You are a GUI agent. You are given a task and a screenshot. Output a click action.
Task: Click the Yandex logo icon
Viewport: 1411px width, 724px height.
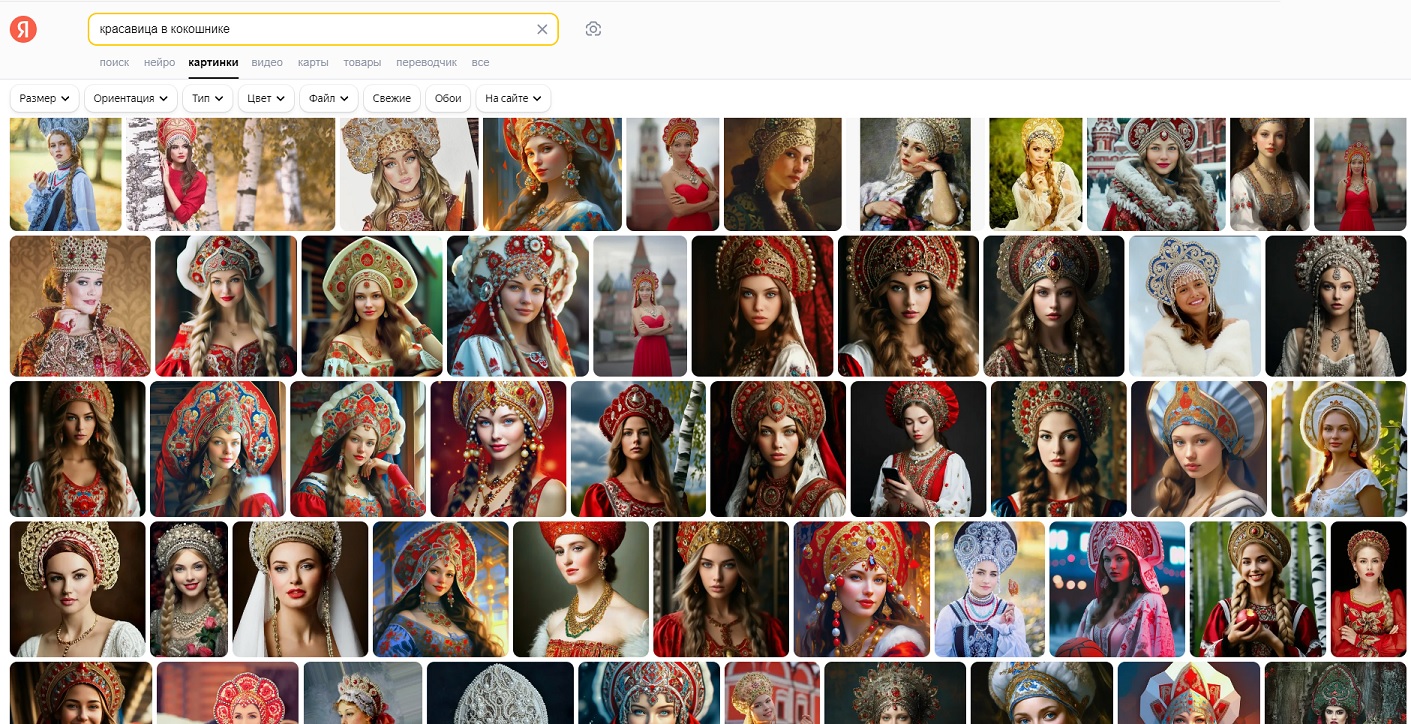tap(23, 30)
